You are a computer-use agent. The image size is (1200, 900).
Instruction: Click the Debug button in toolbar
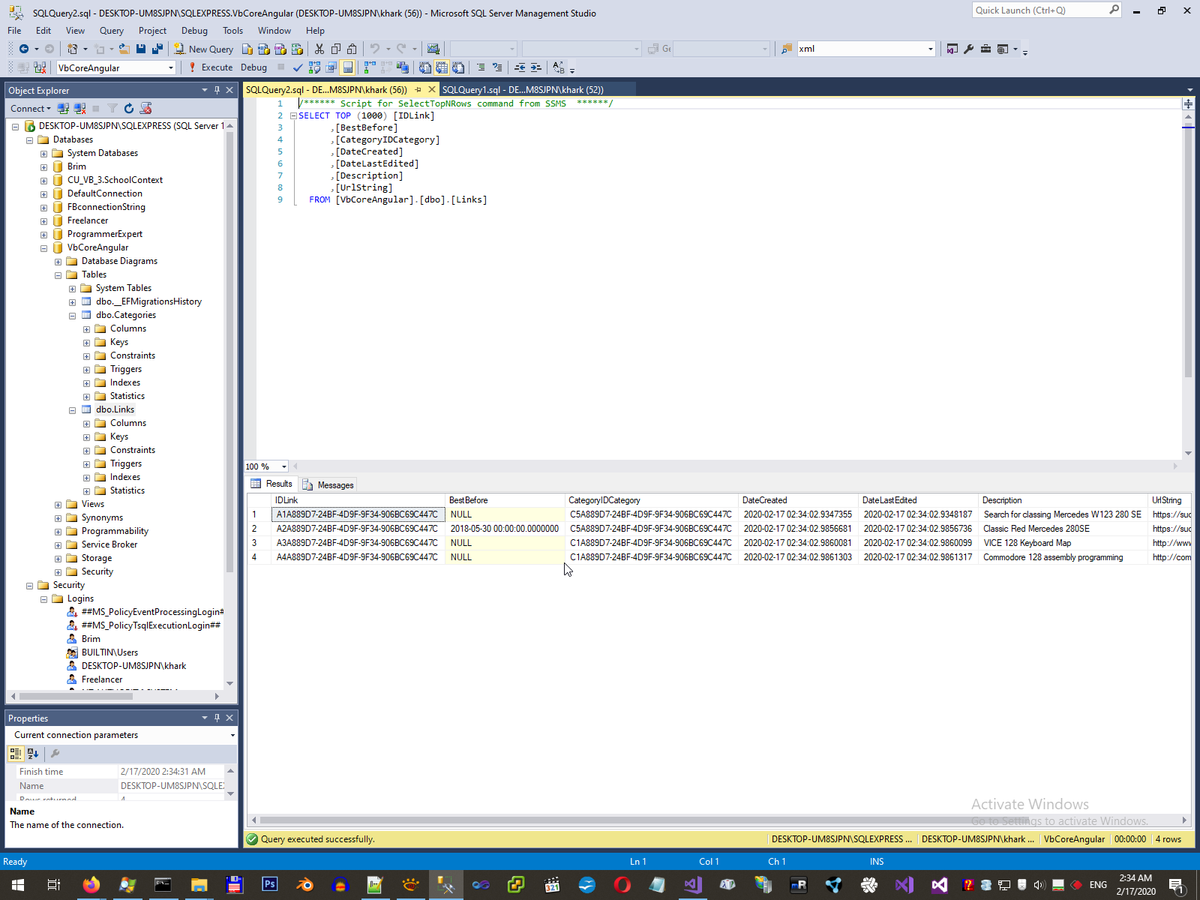coord(254,68)
